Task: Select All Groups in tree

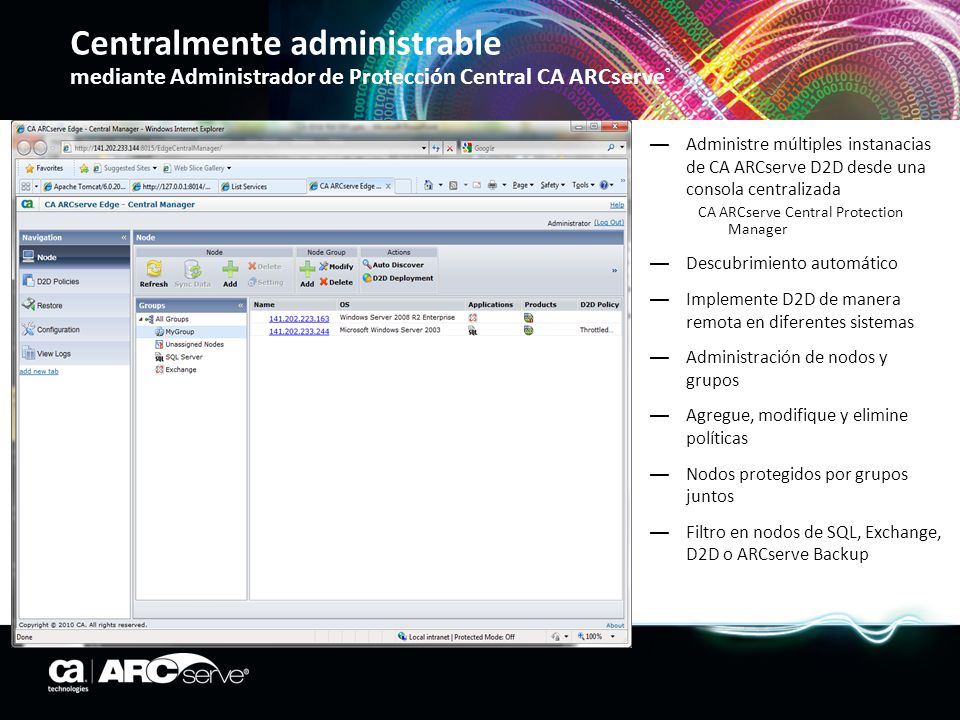Action: click(x=171, y=319)
